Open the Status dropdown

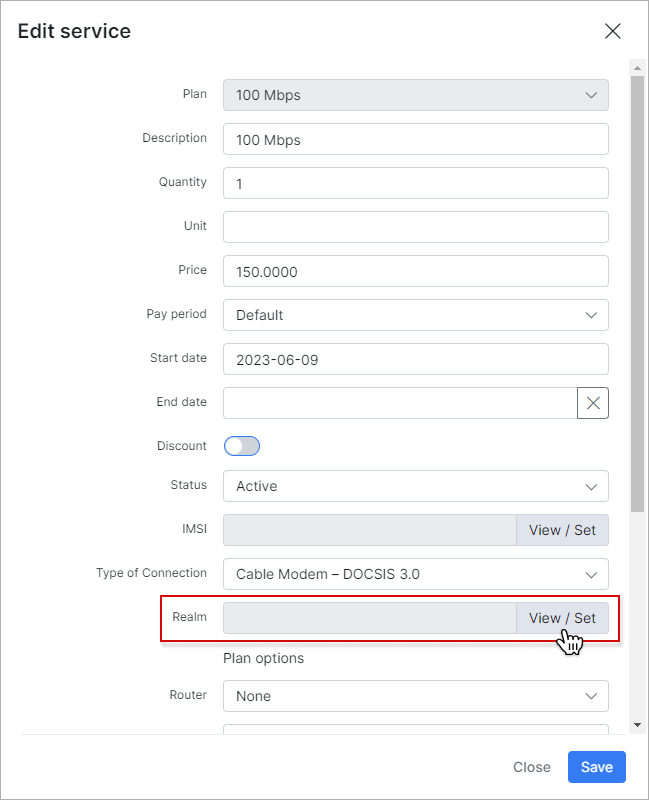pos(415,486)
